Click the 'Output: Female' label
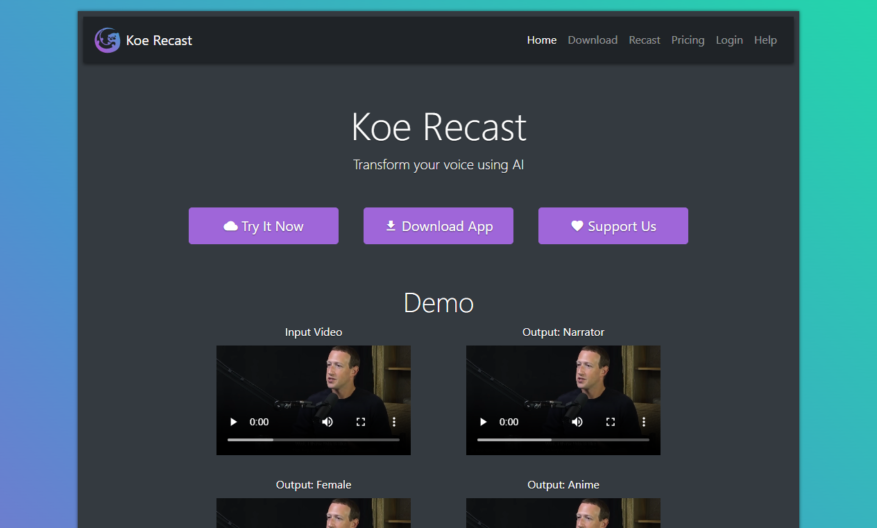 pyautogui.click(x=313, y=484)
